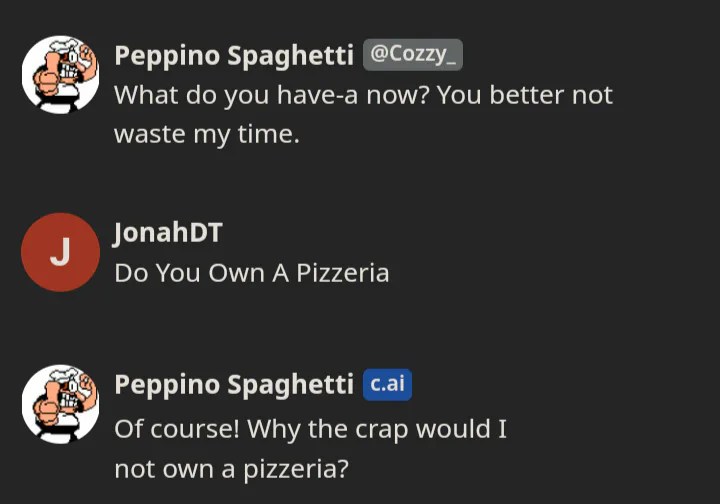Click Peppino's avatar beside the first message

pyautogui.click(x=60, y=75)
